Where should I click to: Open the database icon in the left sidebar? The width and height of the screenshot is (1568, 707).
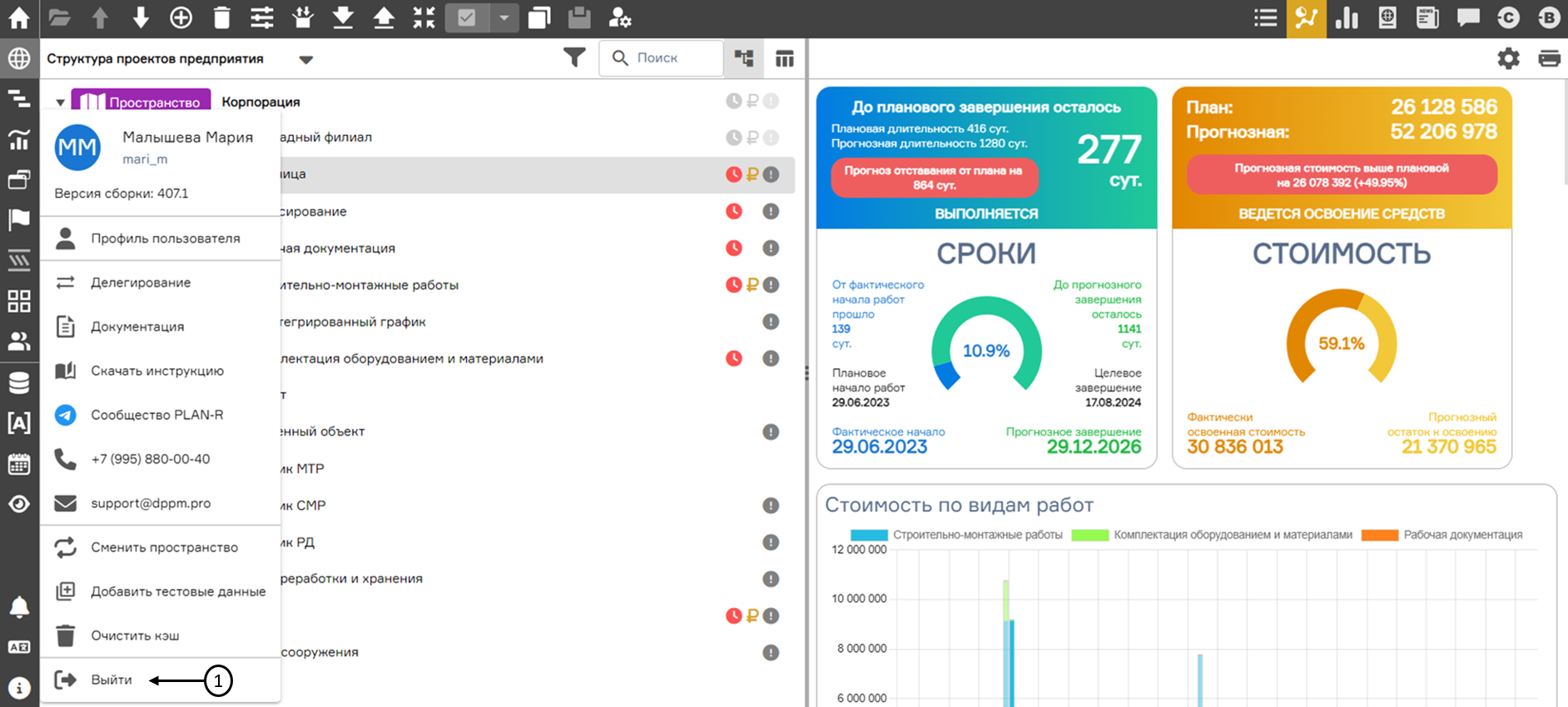coord(19,382)
